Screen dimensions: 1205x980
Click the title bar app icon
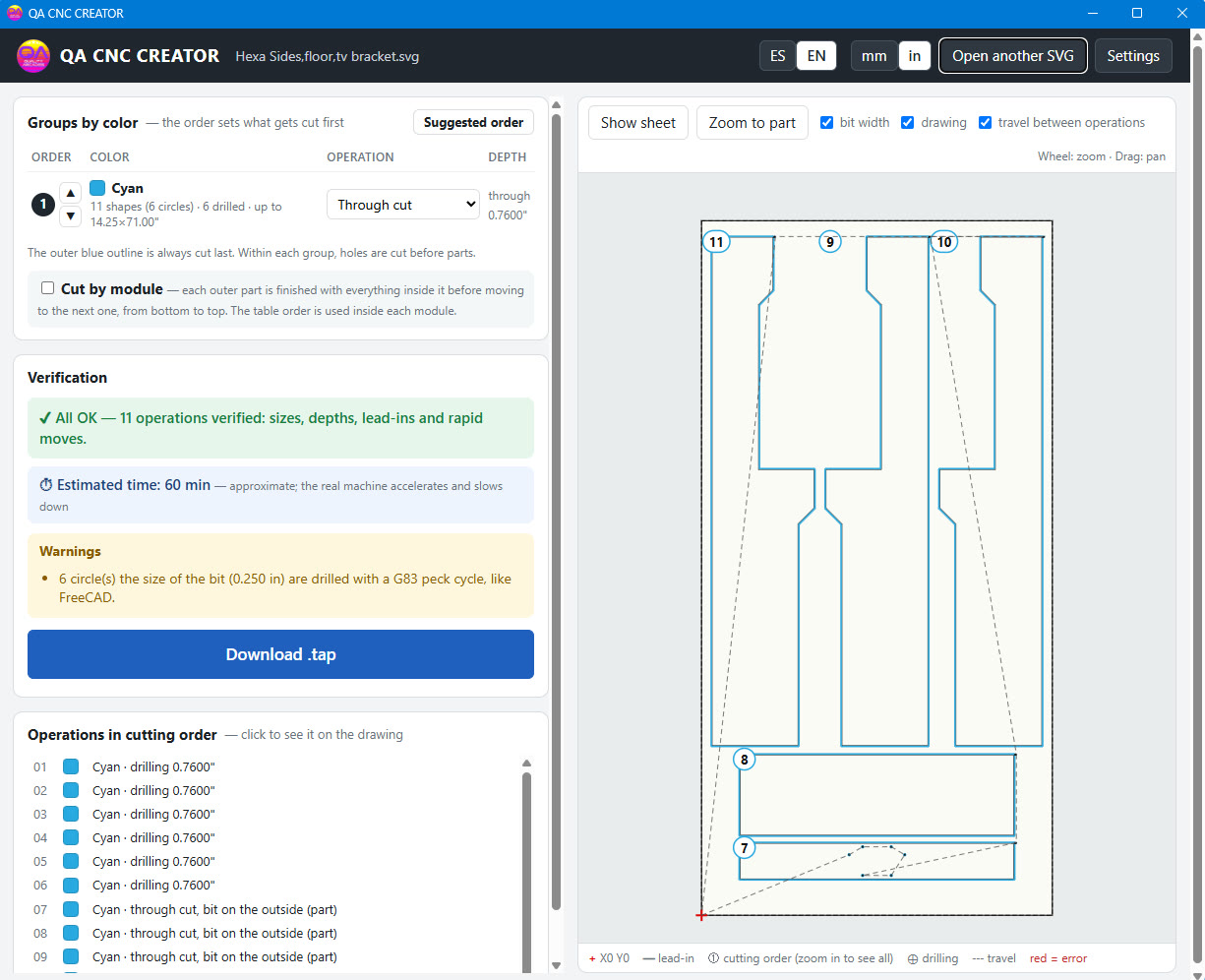[14, 14]
